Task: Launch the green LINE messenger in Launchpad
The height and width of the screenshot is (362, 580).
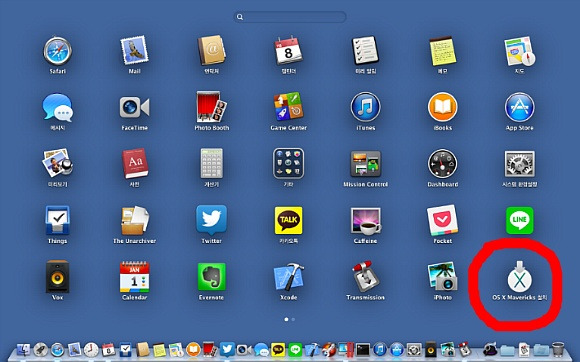Action: (x=520, y=220)
